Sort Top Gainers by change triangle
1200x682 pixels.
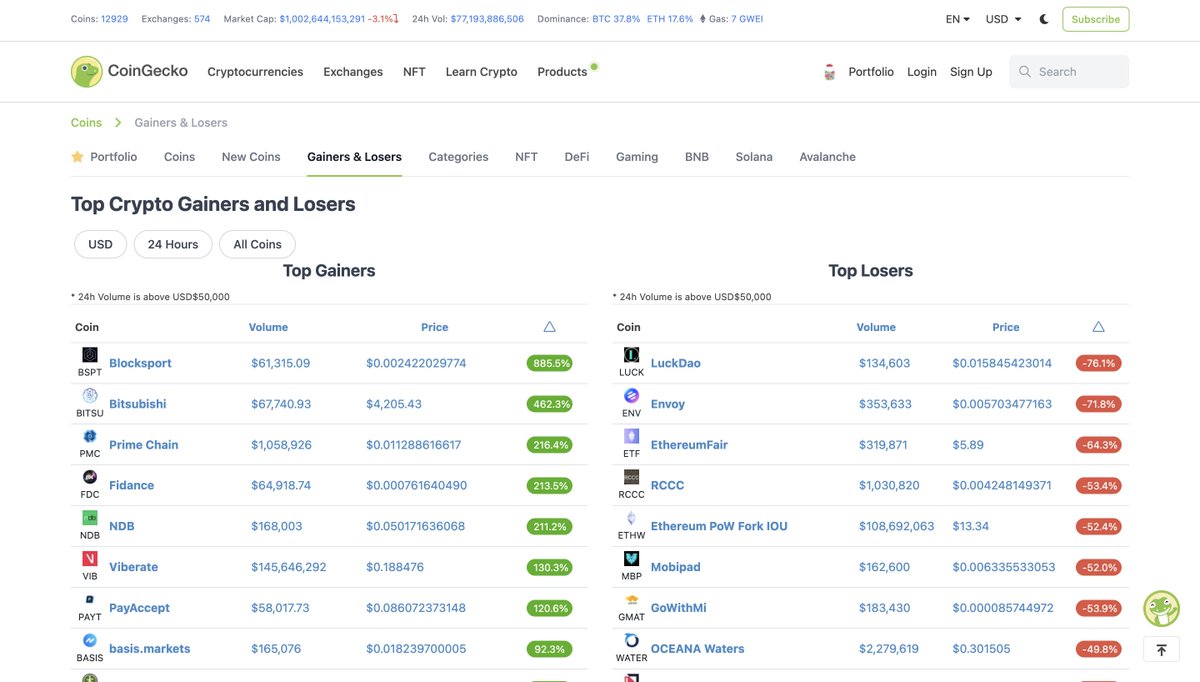[x=549, y=327]
